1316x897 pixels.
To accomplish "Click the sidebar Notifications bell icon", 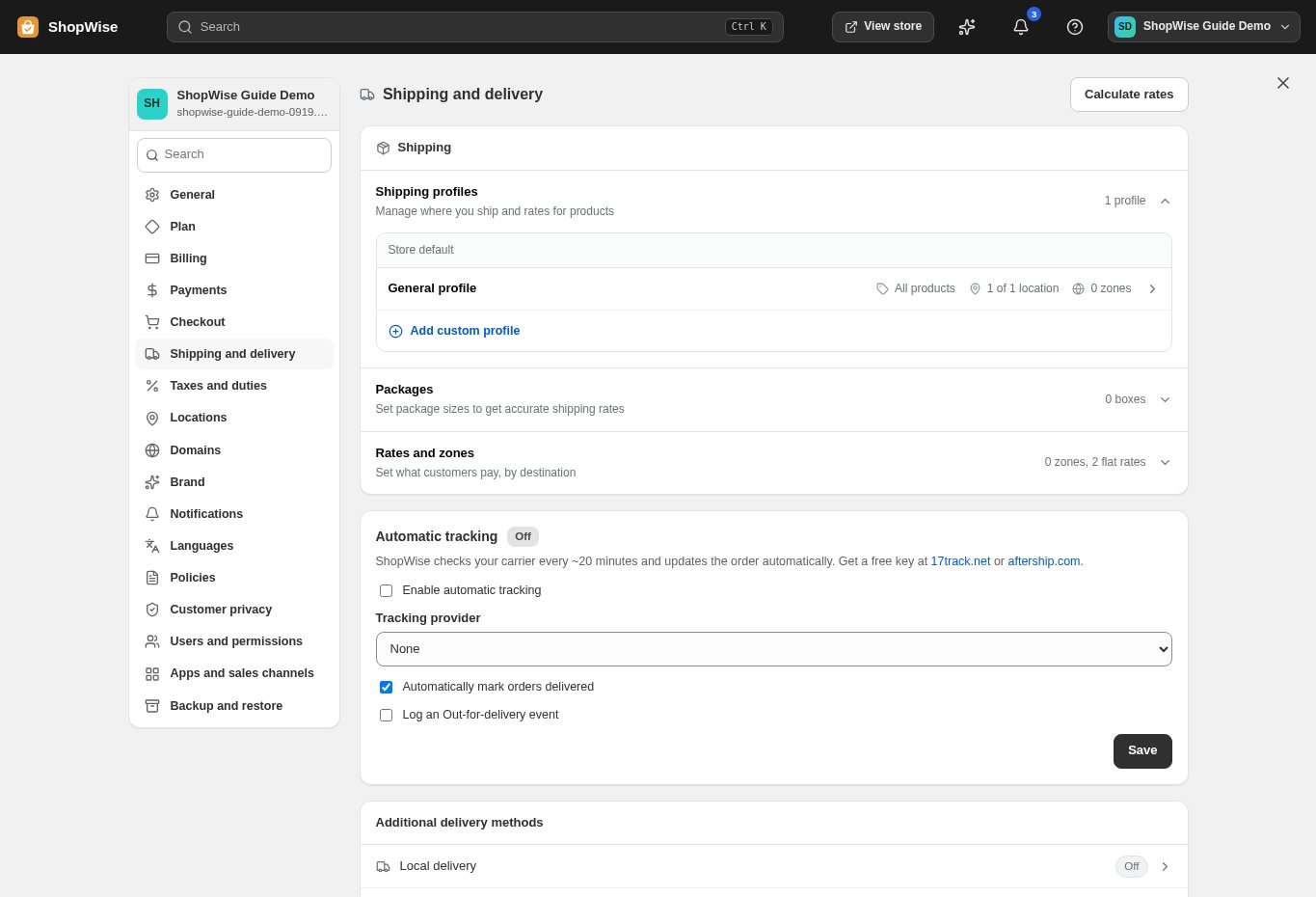I will click(x=152, y=514).
